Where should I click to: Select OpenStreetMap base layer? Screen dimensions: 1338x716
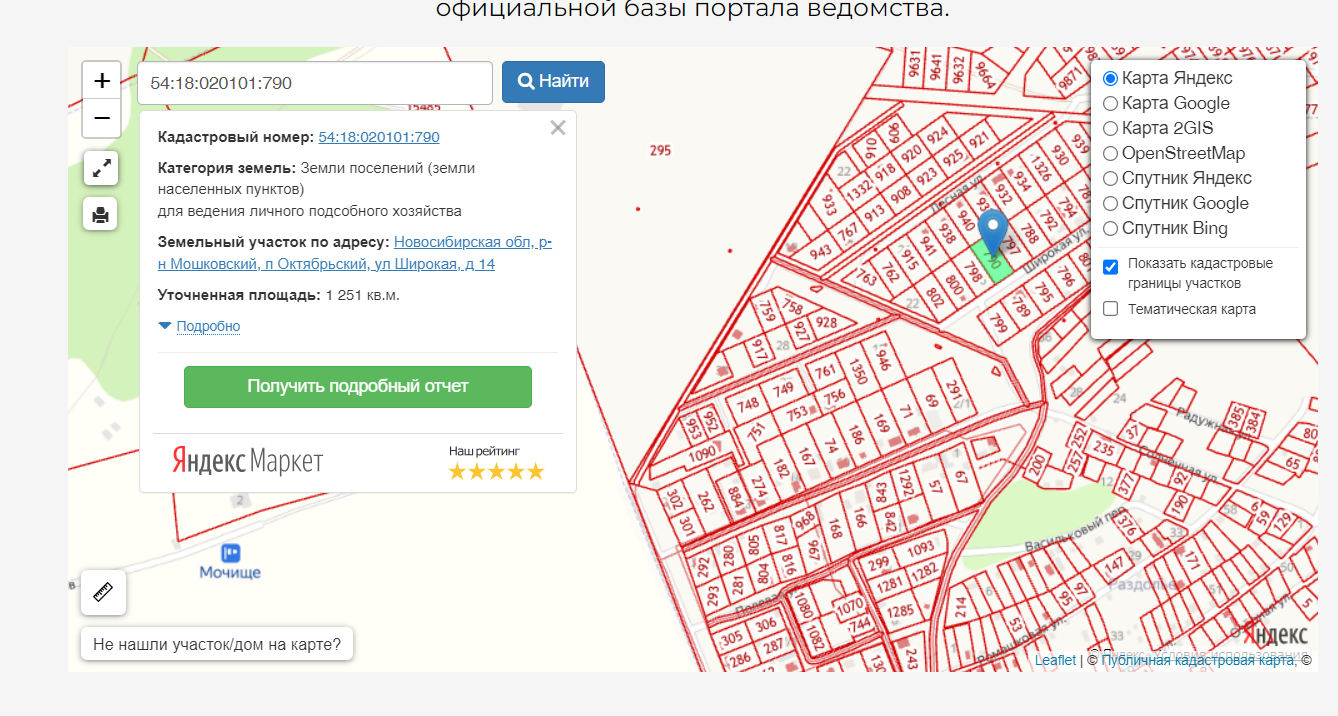[1110, 153]
